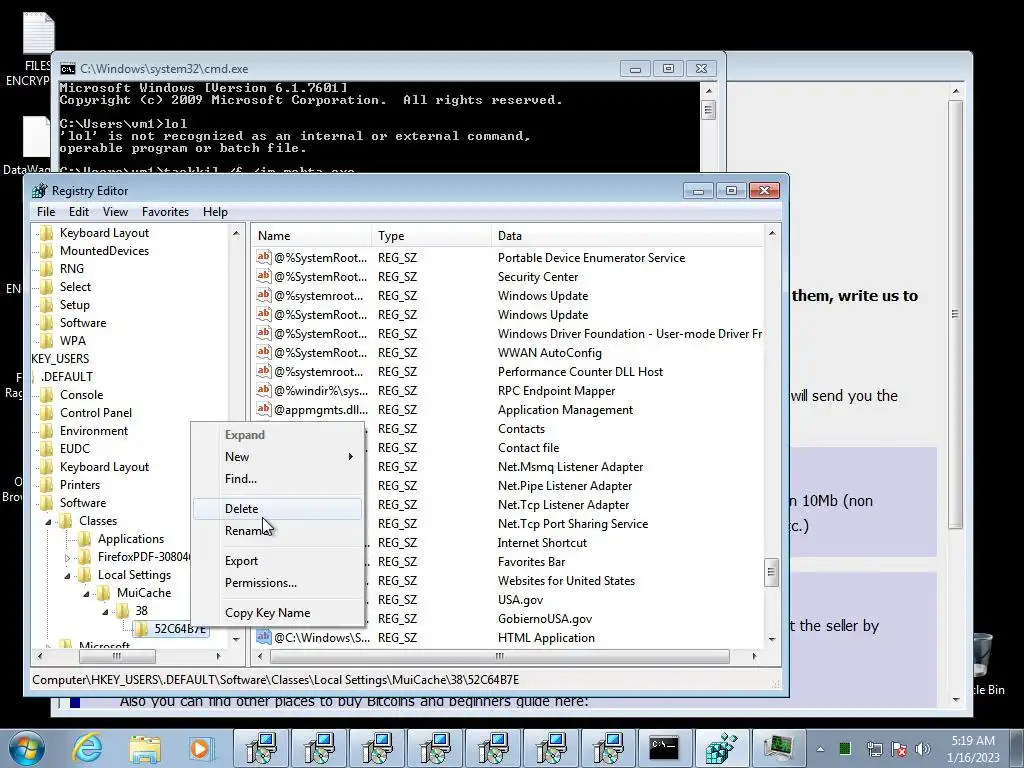Select the Setup key folder icon
The height and width of the screenshot is (768, 1024).
pos(47,305)
